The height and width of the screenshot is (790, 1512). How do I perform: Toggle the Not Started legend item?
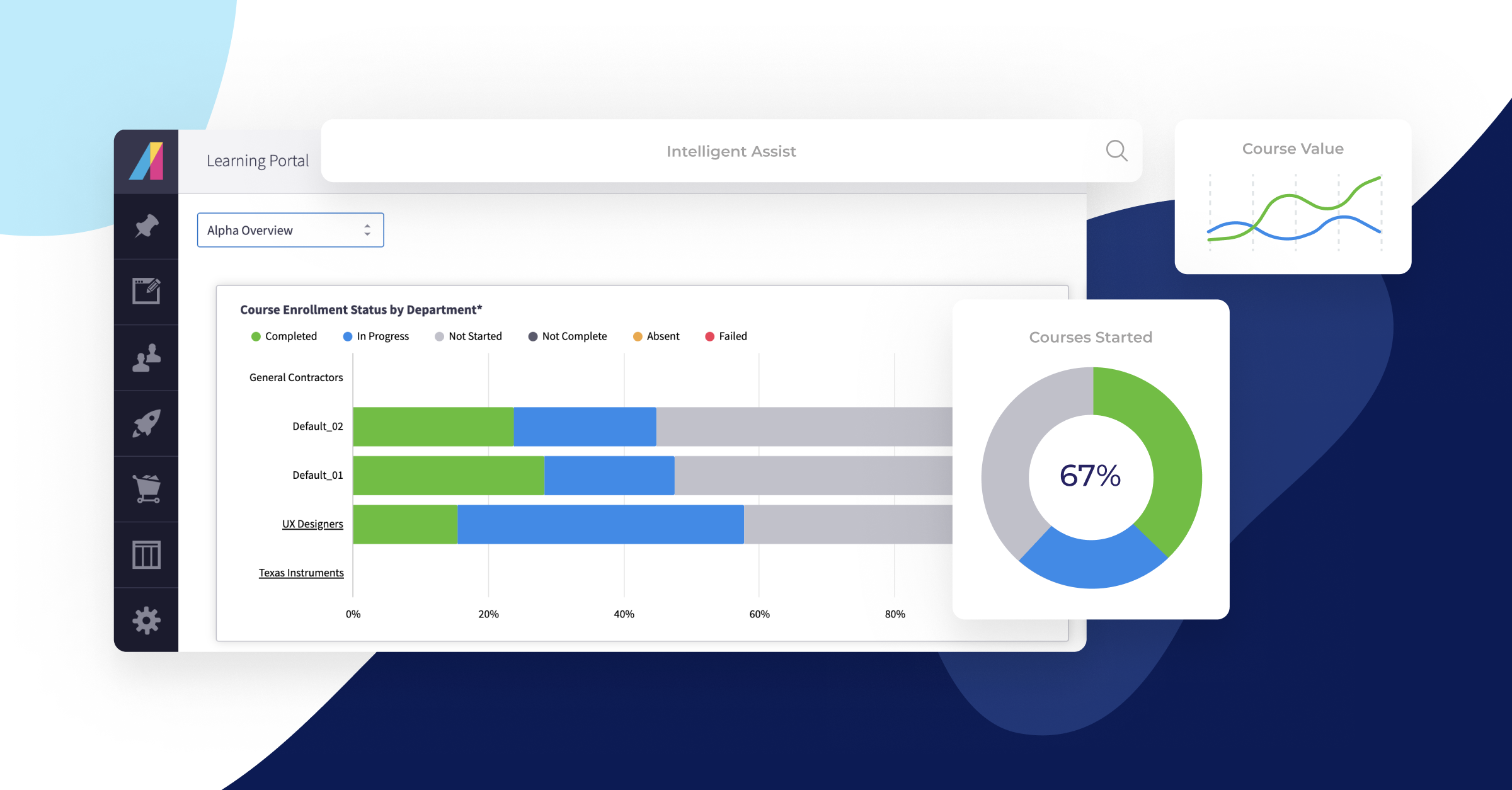(x=468, y=336)
